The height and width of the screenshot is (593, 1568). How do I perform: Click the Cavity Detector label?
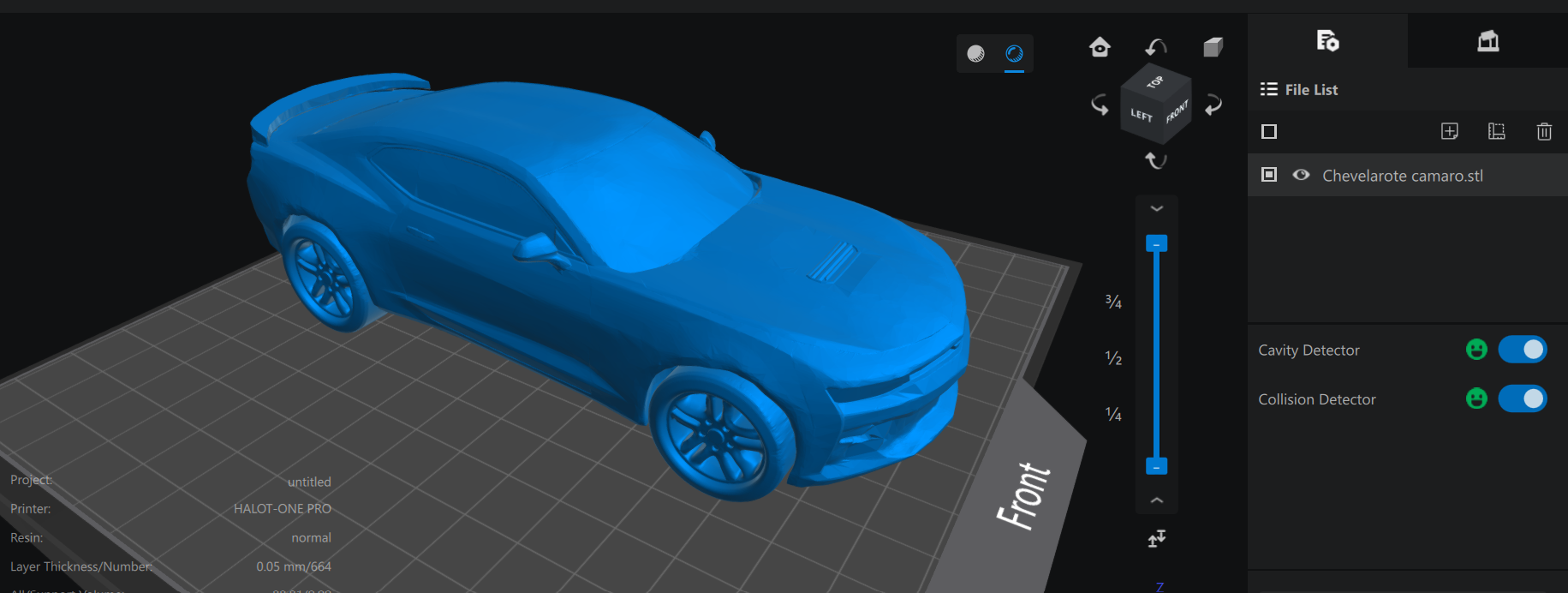click(1309, 350)
